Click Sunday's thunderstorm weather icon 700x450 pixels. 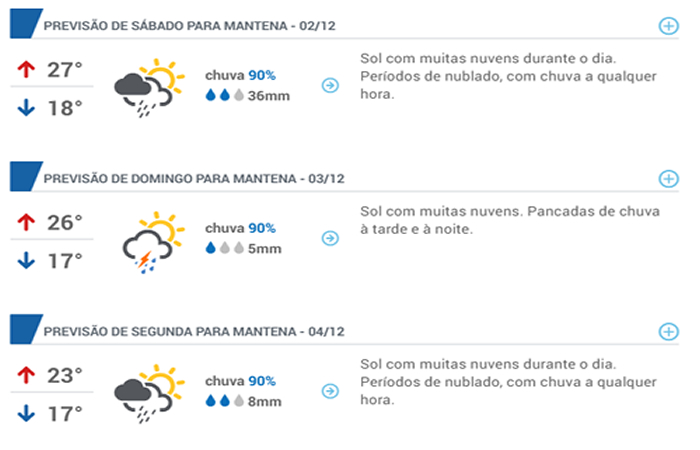click(153, 242)
